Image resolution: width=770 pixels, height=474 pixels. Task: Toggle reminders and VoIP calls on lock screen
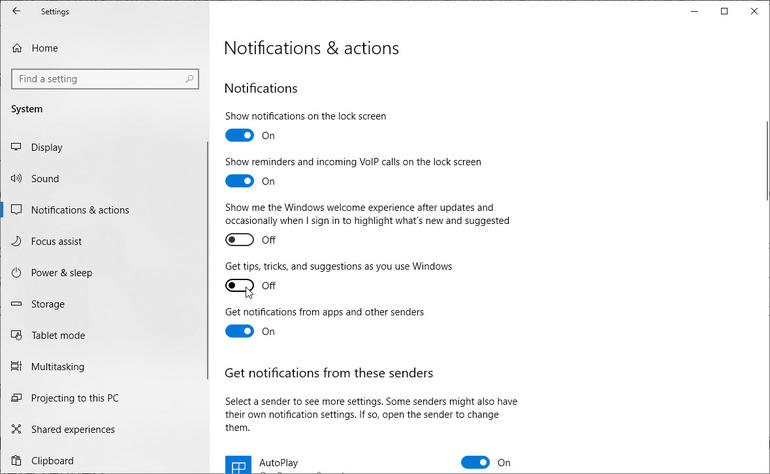tap(240, 181)
